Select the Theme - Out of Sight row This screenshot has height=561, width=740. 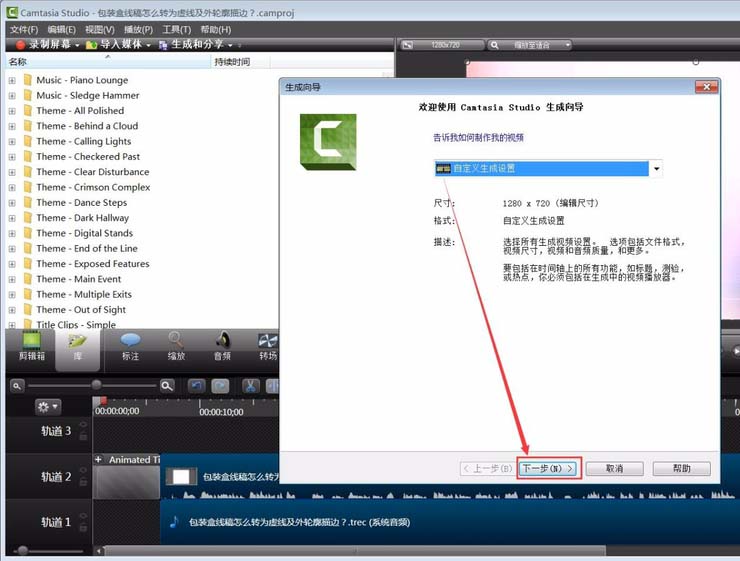[81, 310]
